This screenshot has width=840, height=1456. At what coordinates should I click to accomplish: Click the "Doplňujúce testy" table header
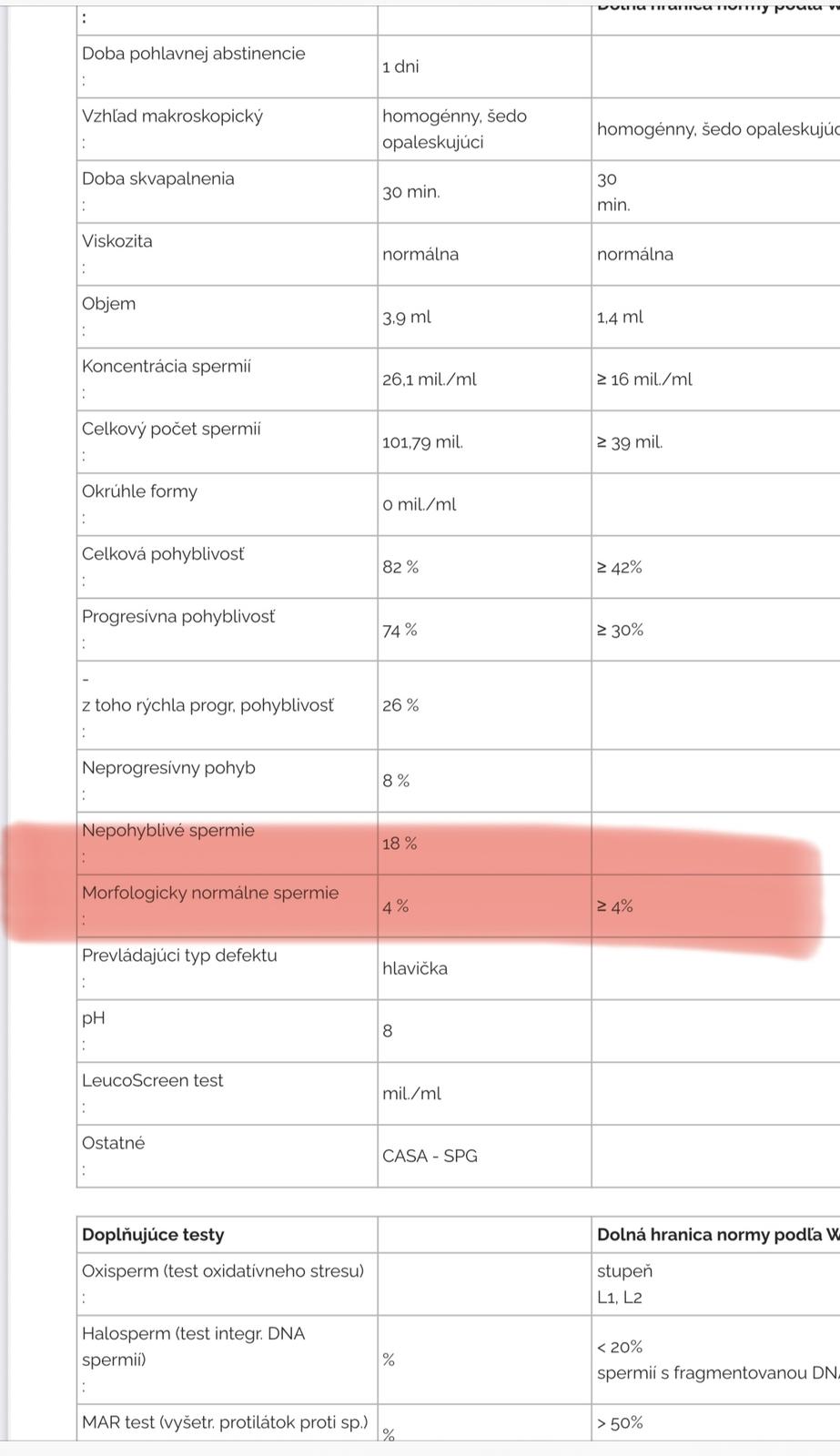point(153,1235)
